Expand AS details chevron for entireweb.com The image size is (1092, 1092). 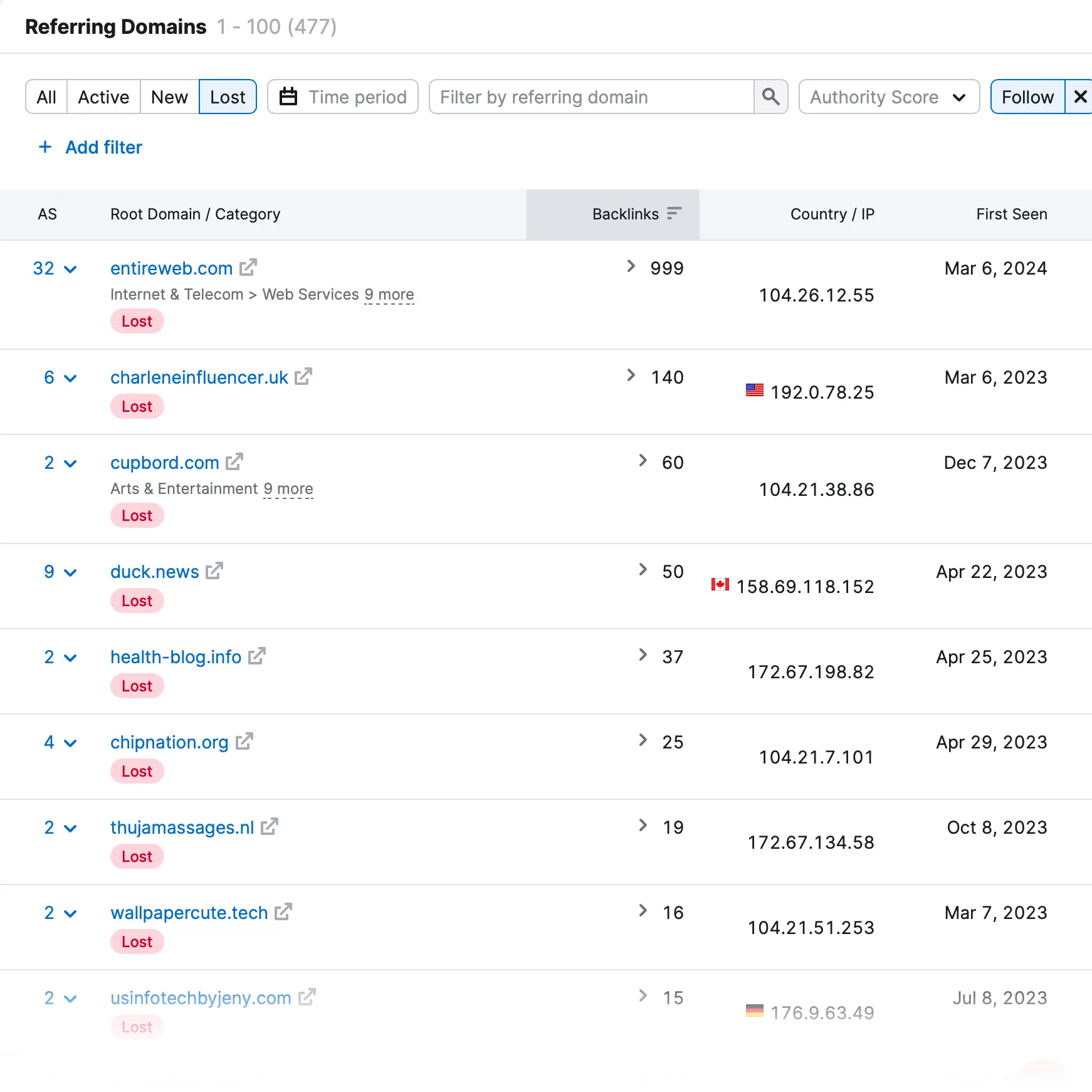click(70, 269)
